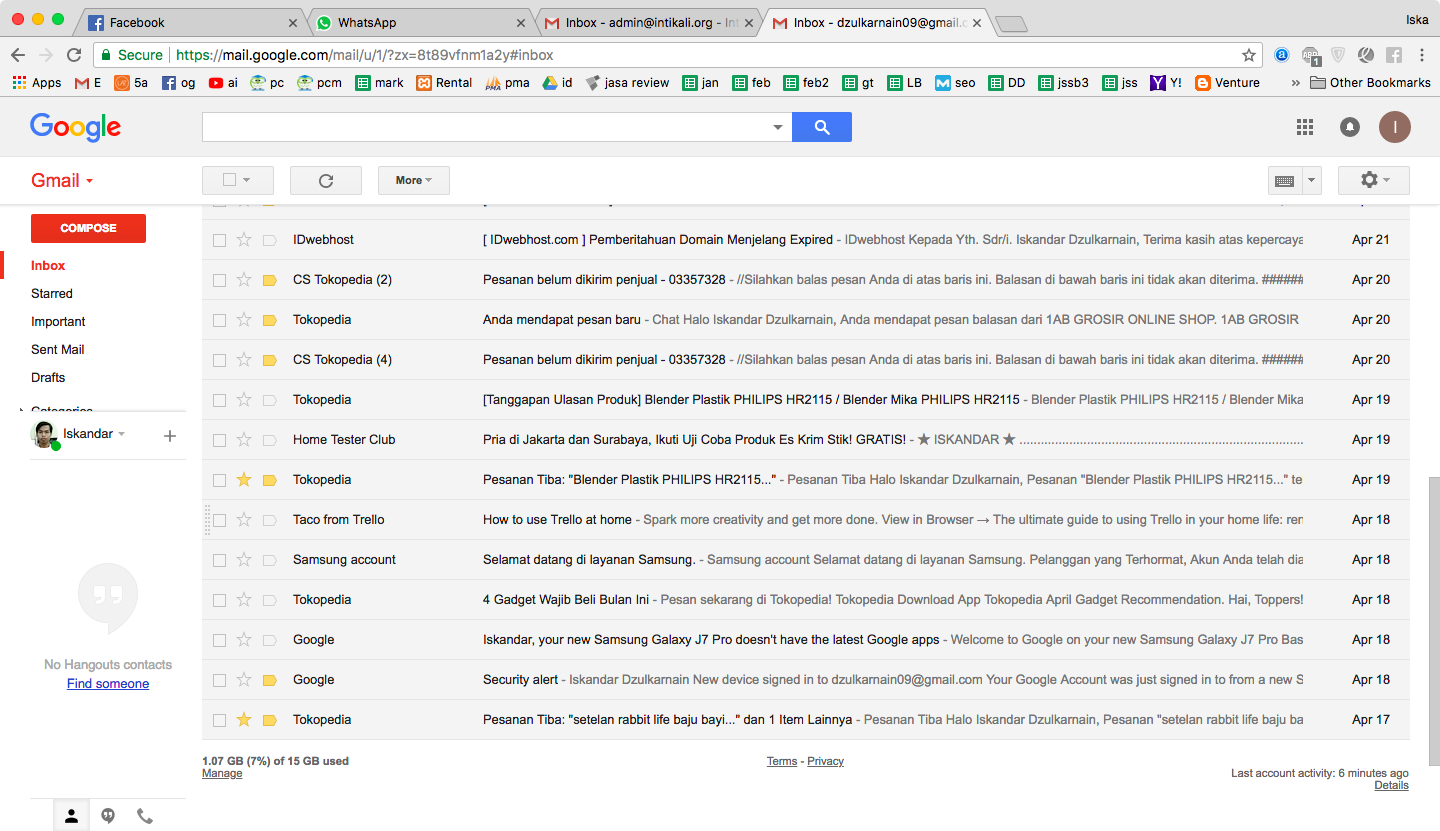The width and height of the screenshot is (1440, 831).
Task: Open the Apps bookmark shortcut
Action: tap(37, 83)
